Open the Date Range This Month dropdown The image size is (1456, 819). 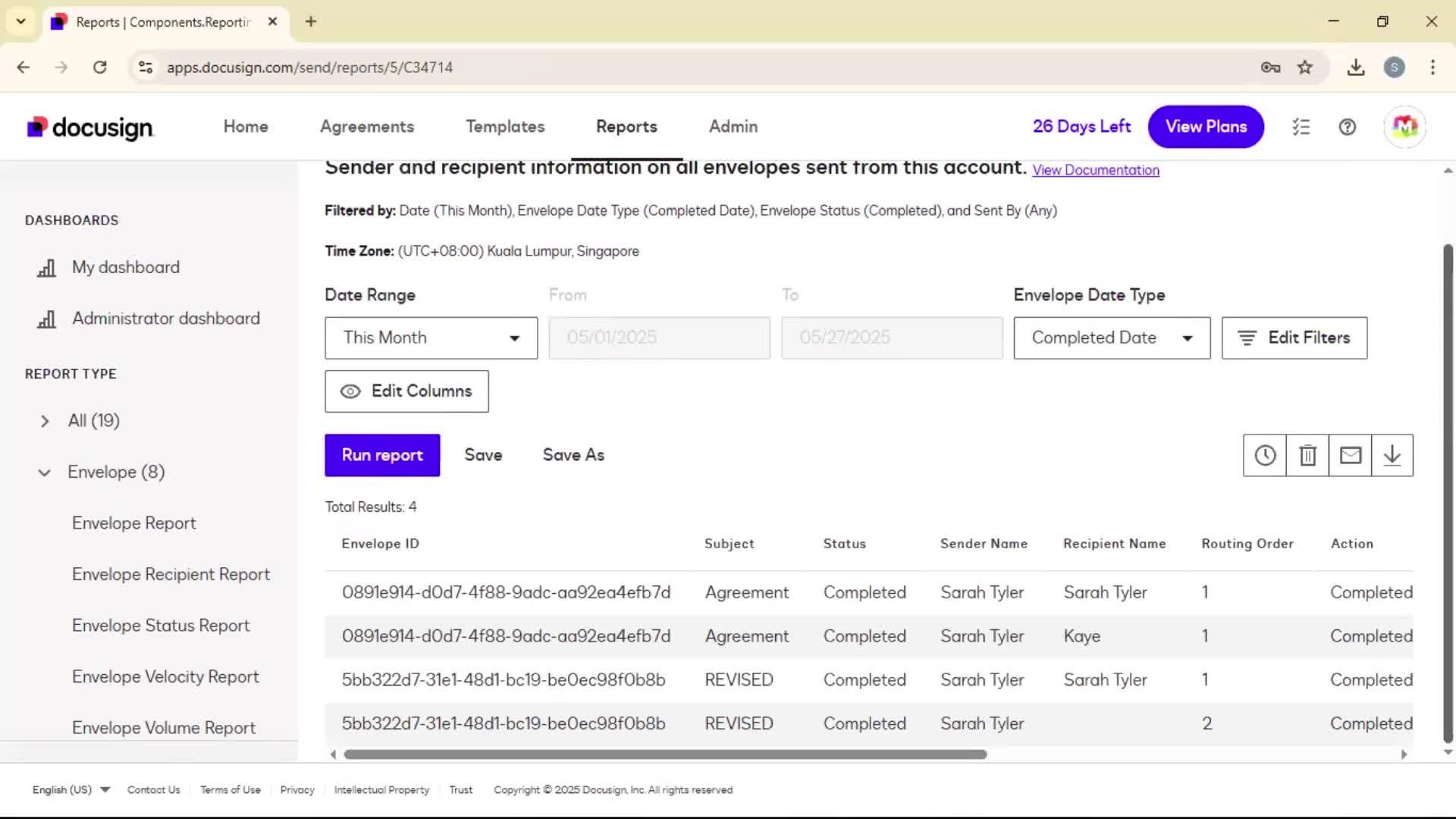pyautogui.click(x=431, y=338)
